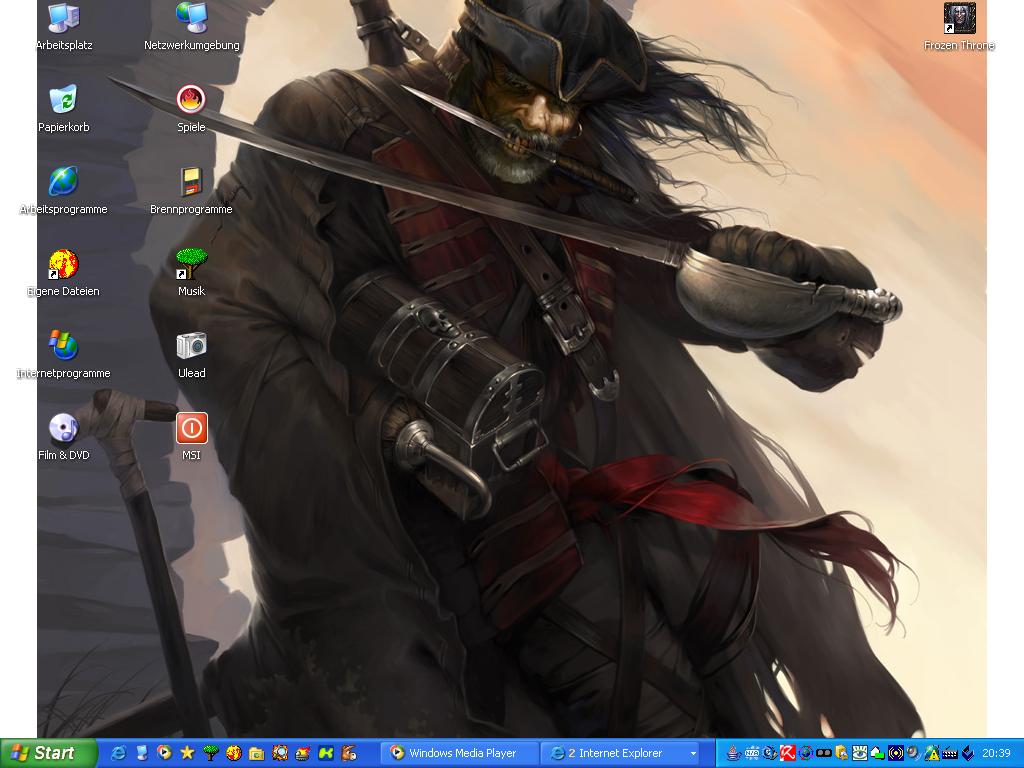
Task: Click the taskbar clock showing 20:39
Action: click(996, 753)
